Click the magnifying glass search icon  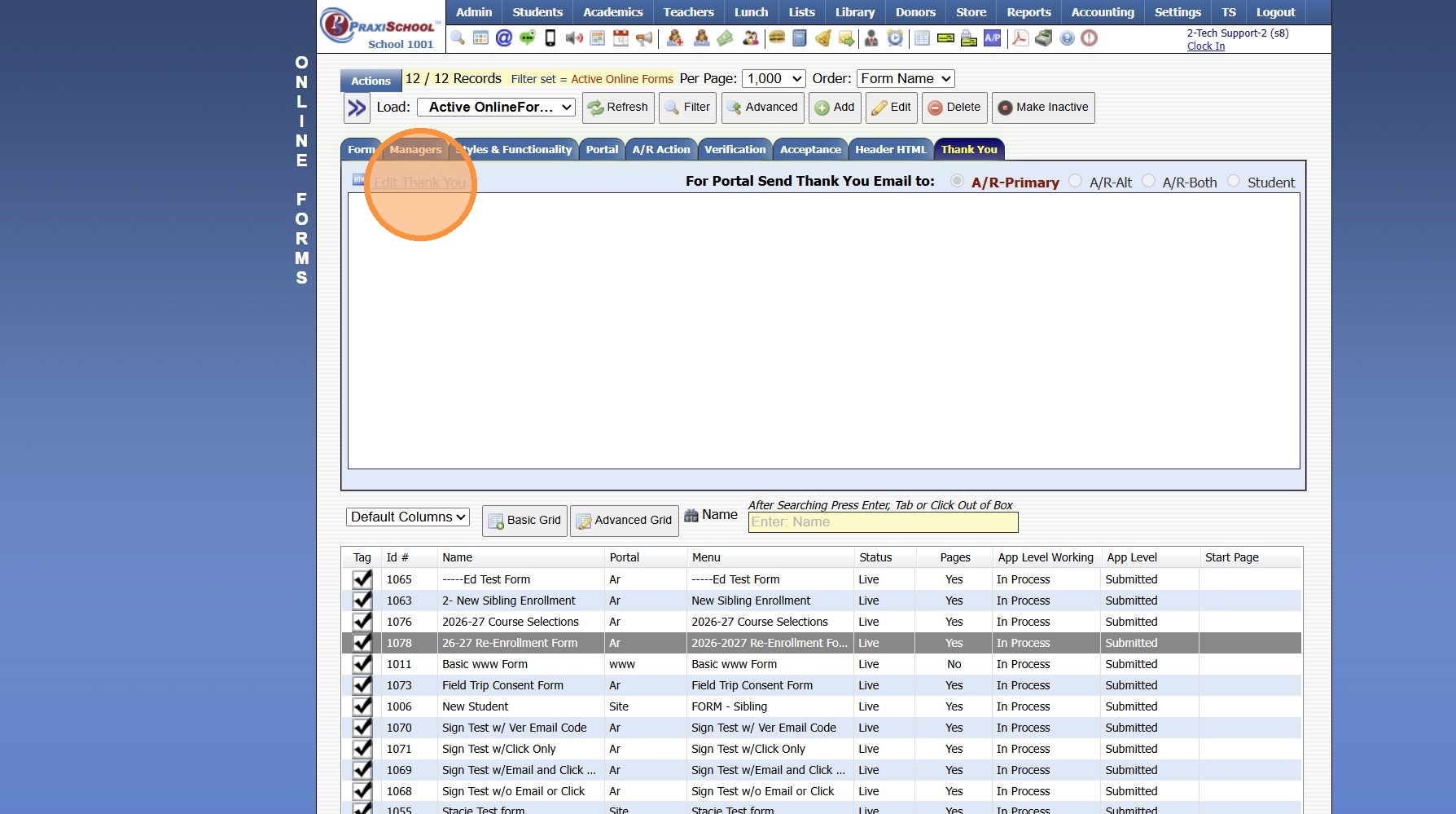[x=458, y=38]
